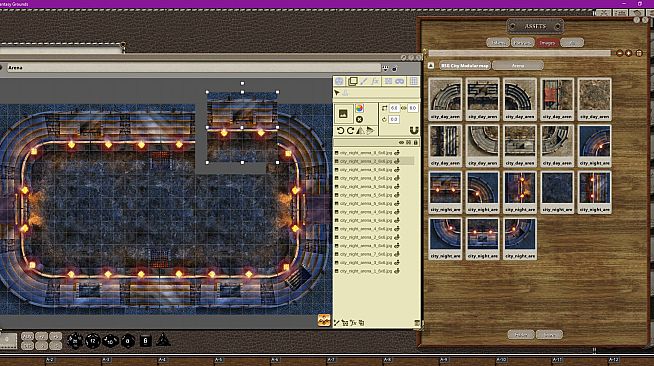Select first city_day_aren thumbnail in top row
Screen dimensions: 654x366
click(x=445, y=99)
